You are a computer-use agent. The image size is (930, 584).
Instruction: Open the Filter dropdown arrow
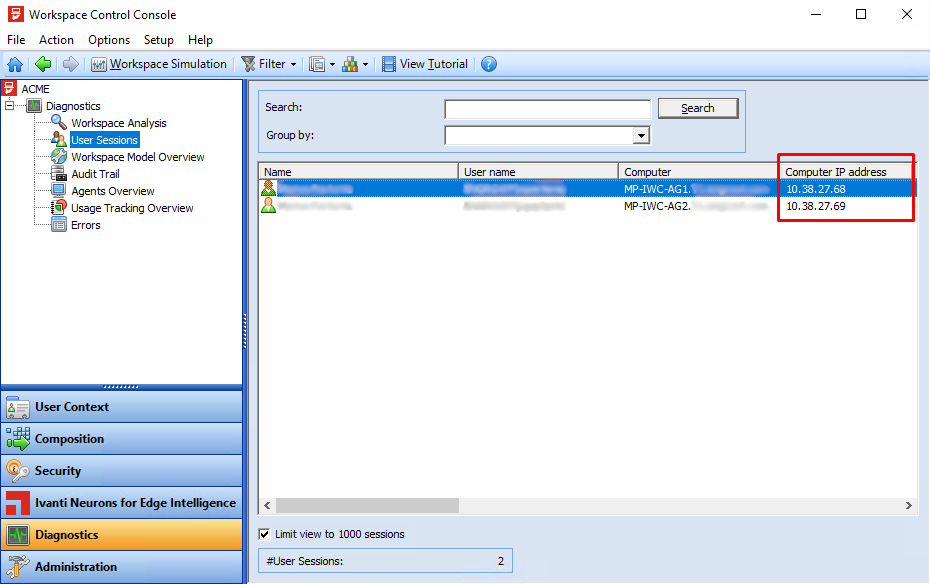click(293, 64)
